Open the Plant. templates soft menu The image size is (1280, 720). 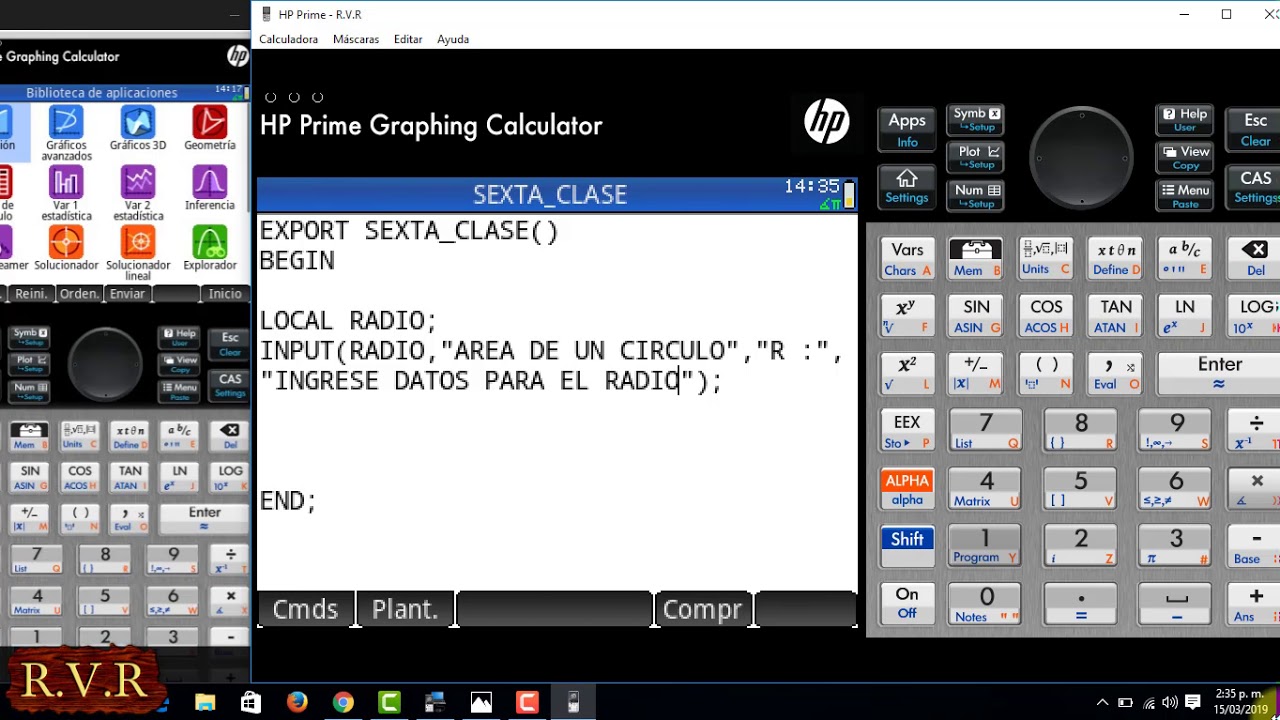[x=405, y=609]
